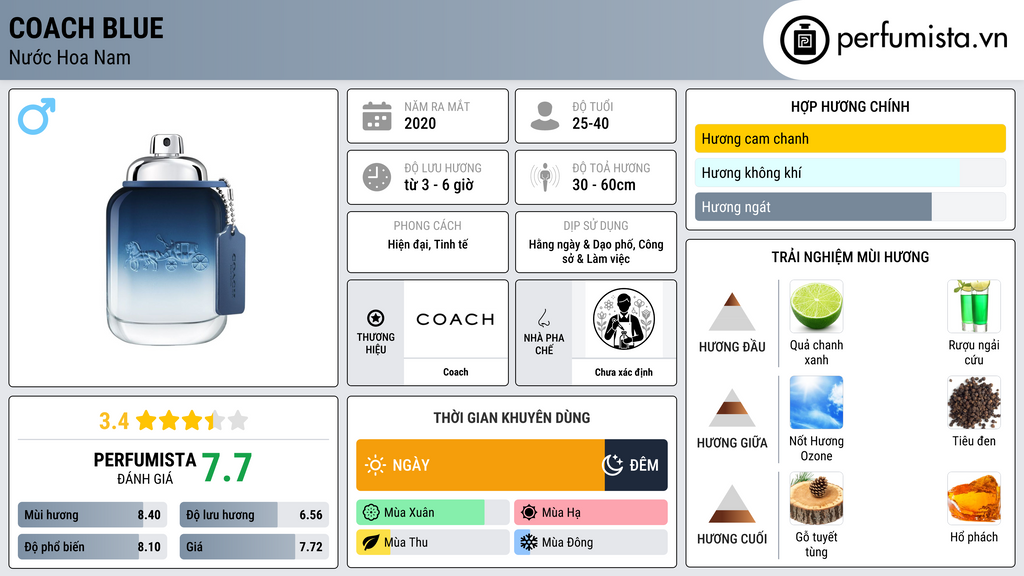Screen dimensions: 1024x576
Task: Click the 25-40 age range value
Action: [x=590, y=123]
